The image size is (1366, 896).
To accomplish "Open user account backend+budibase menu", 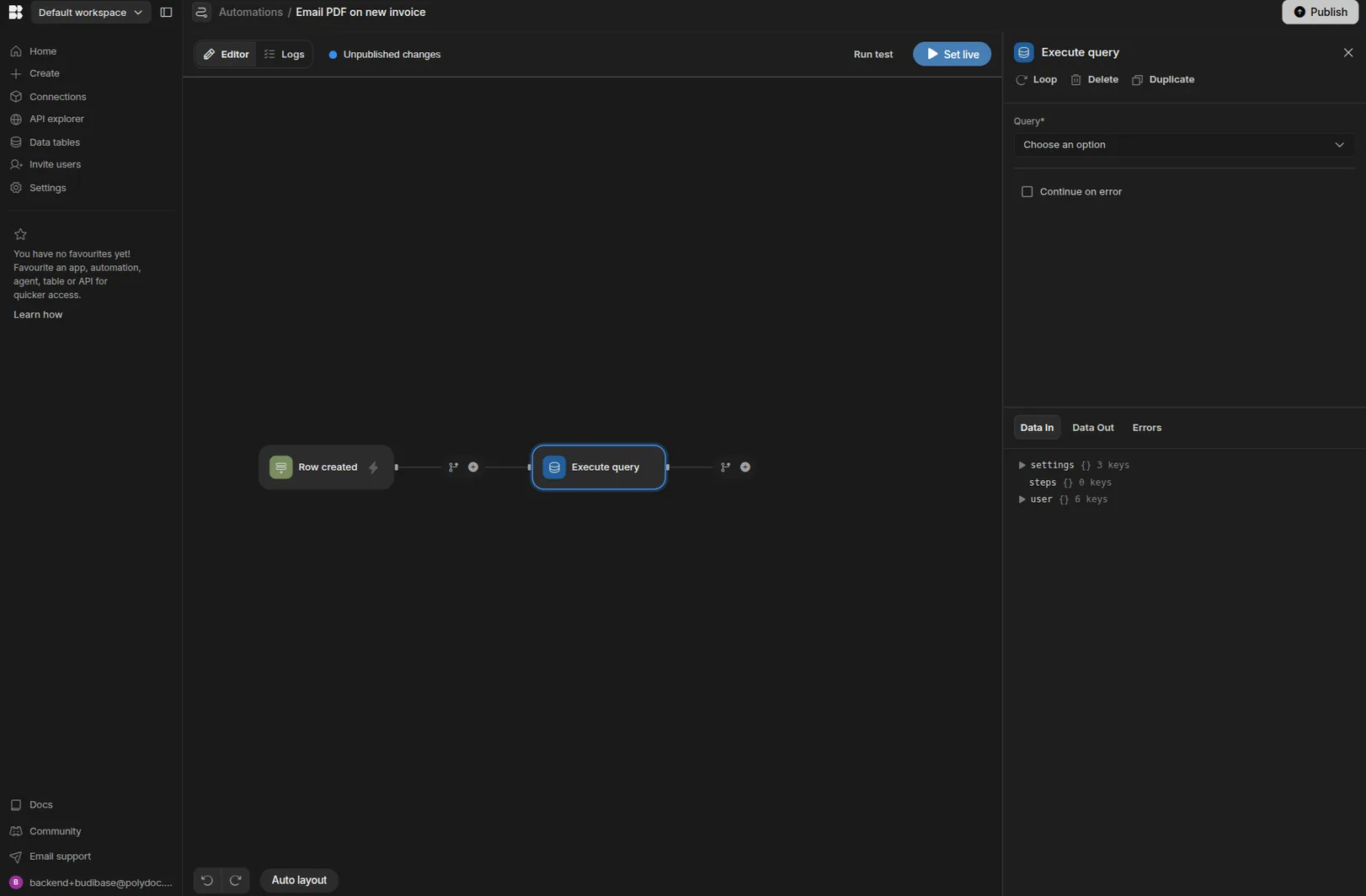I will pos(91,883).
